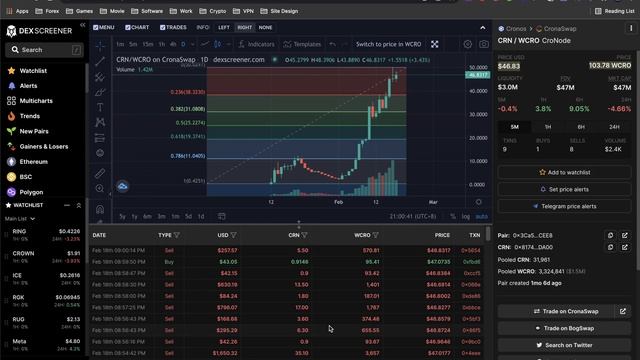
Task: Open Reading List in bookmarks bar
Action: pos(615,11)
